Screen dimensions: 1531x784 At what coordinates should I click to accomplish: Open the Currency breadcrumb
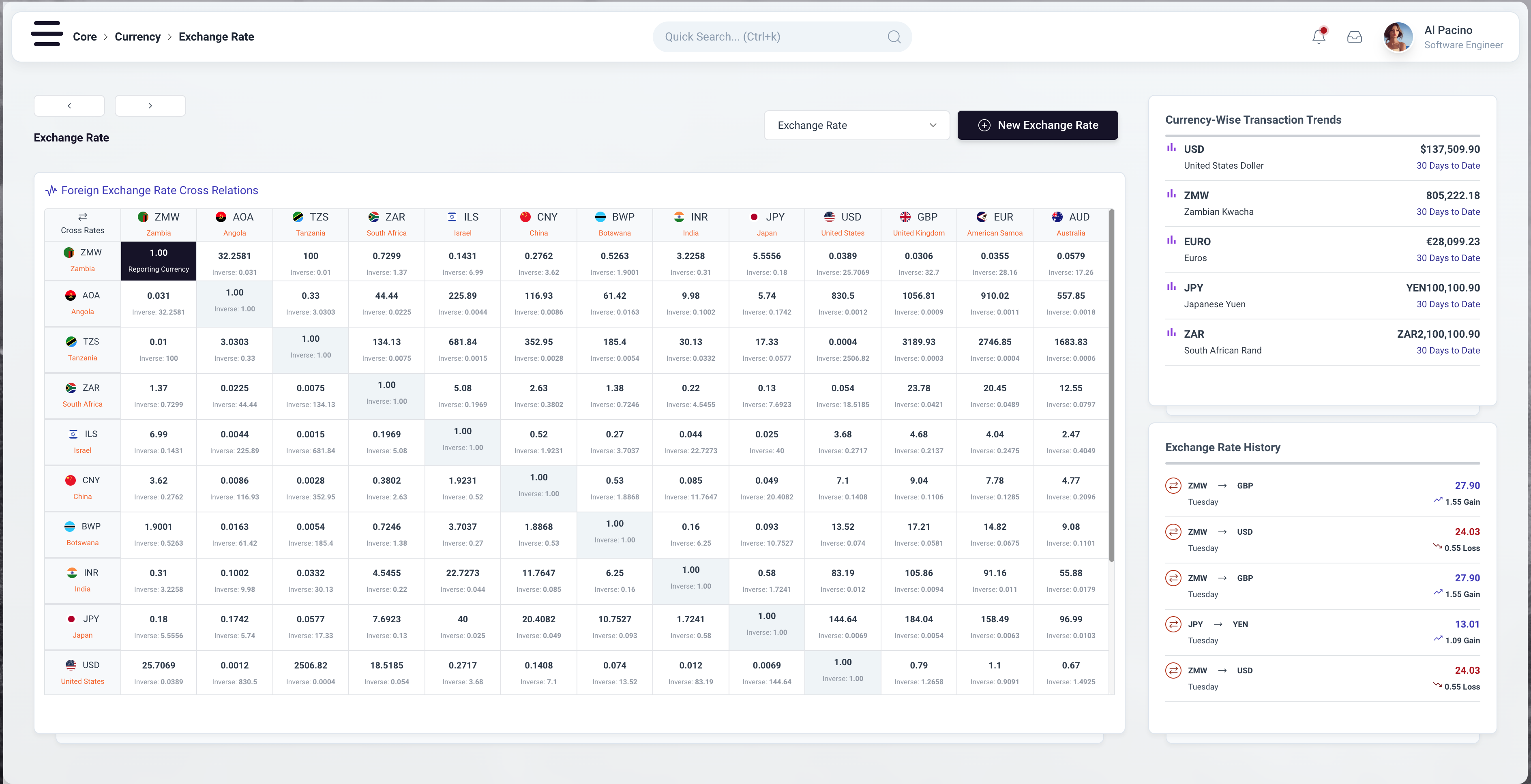pos(137,37)
